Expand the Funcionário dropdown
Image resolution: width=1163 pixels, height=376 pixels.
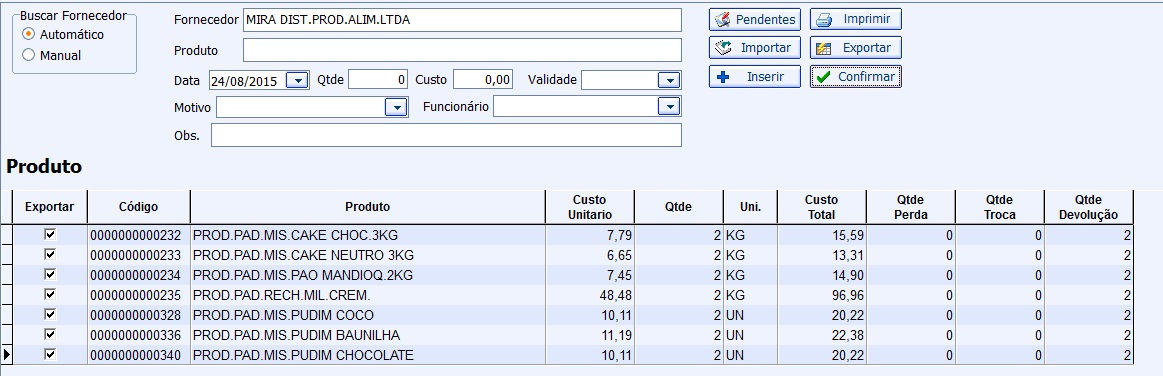(x=669, y=108)
